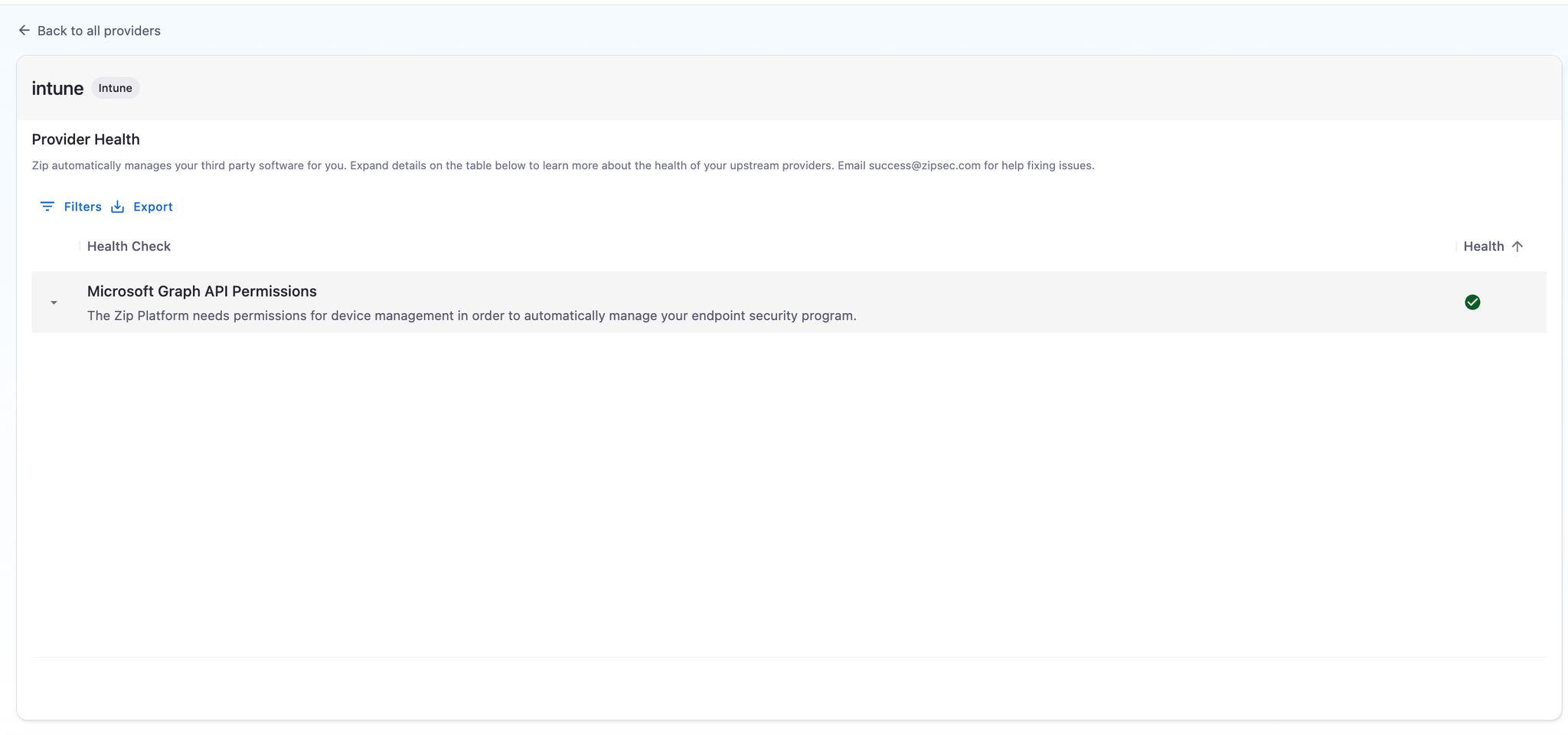Click the back arrow icon
Screen dimensions: 1568x735
point(24,31)
